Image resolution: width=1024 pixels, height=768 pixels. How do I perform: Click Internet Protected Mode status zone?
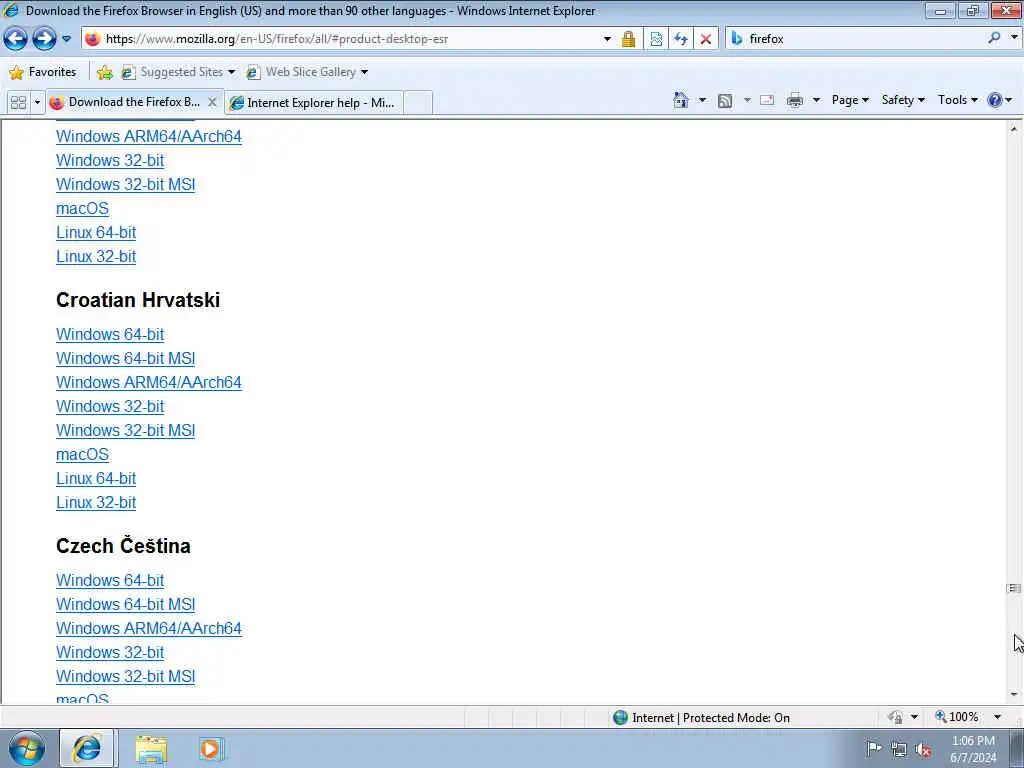point(701,718)
